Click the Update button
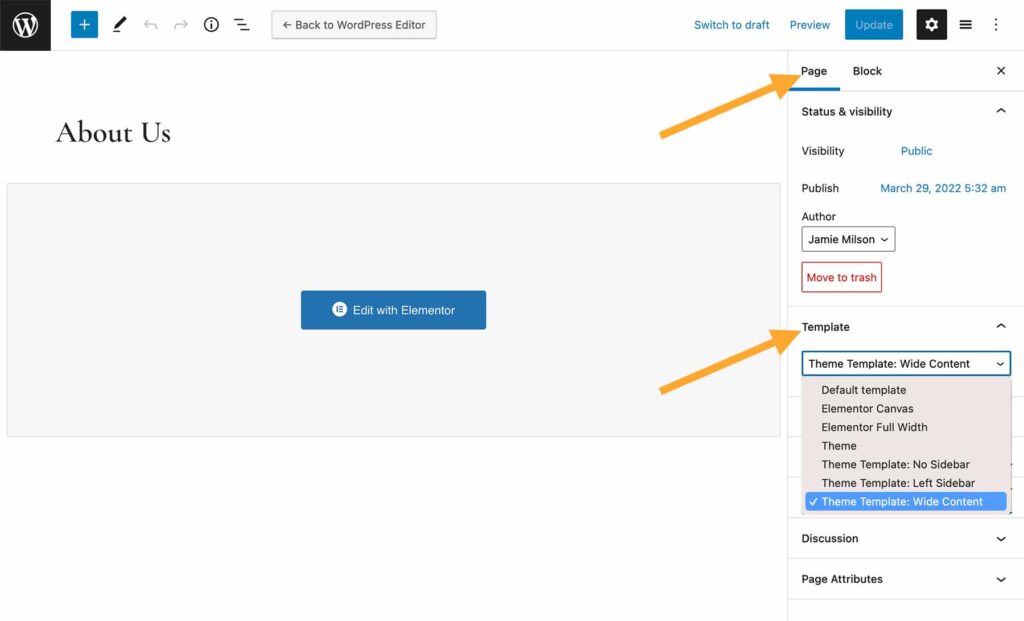This screenshot has width=1024, height=621. point(873,24)
